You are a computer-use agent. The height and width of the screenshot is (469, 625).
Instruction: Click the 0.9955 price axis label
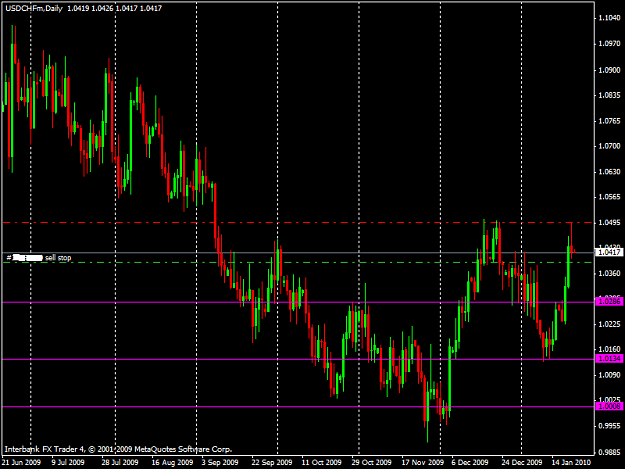click(x=609, y=426)
